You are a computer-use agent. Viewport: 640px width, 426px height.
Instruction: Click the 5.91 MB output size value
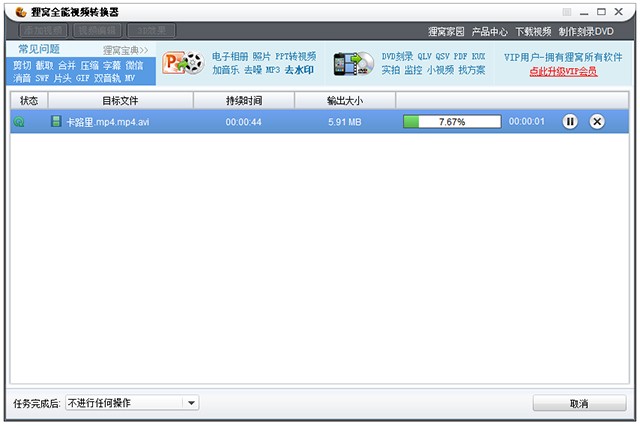click(x=344, y=122)
